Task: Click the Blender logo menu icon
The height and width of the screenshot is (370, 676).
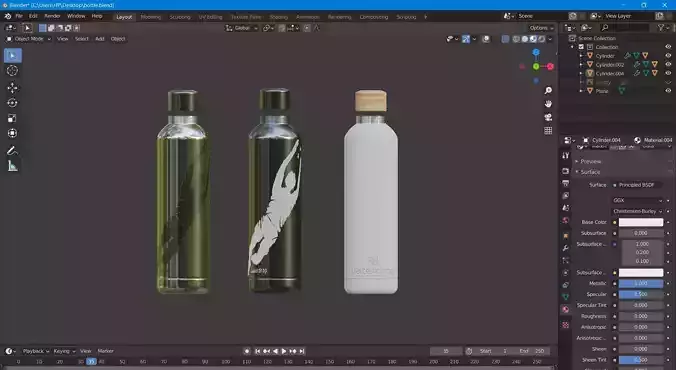Action: click(8, 16)
